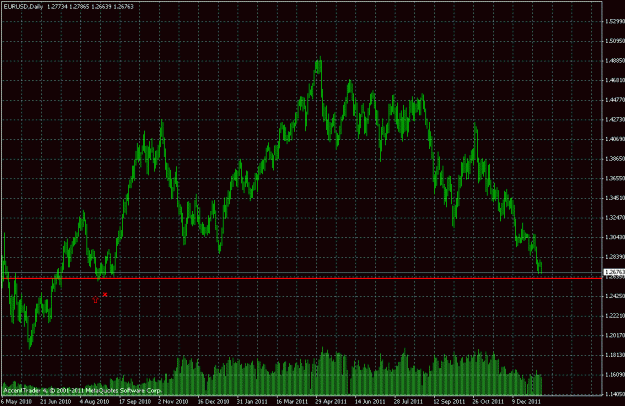Image resolution: width=625 pixels, height=406 pixels.
Task: Click the red up-arrow marker below the line
Action: coord(95,300)
